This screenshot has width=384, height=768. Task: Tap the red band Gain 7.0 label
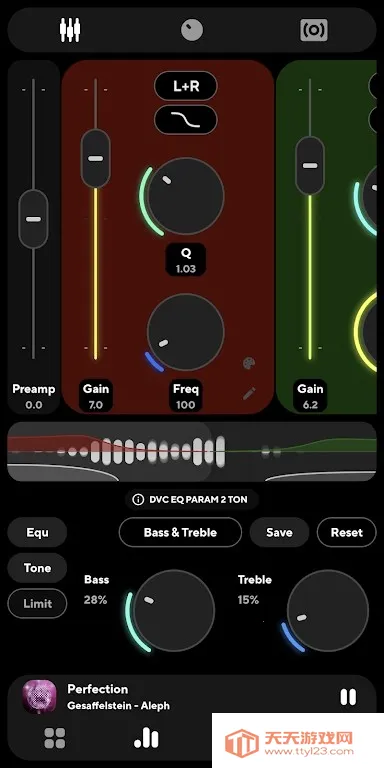tap(96, 395)
